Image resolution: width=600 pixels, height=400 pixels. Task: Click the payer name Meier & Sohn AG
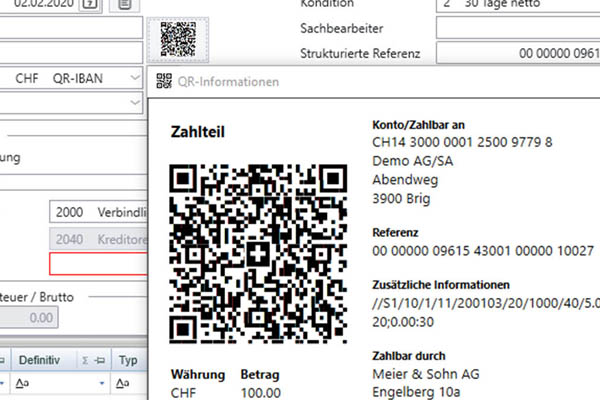tap(426, 374)
